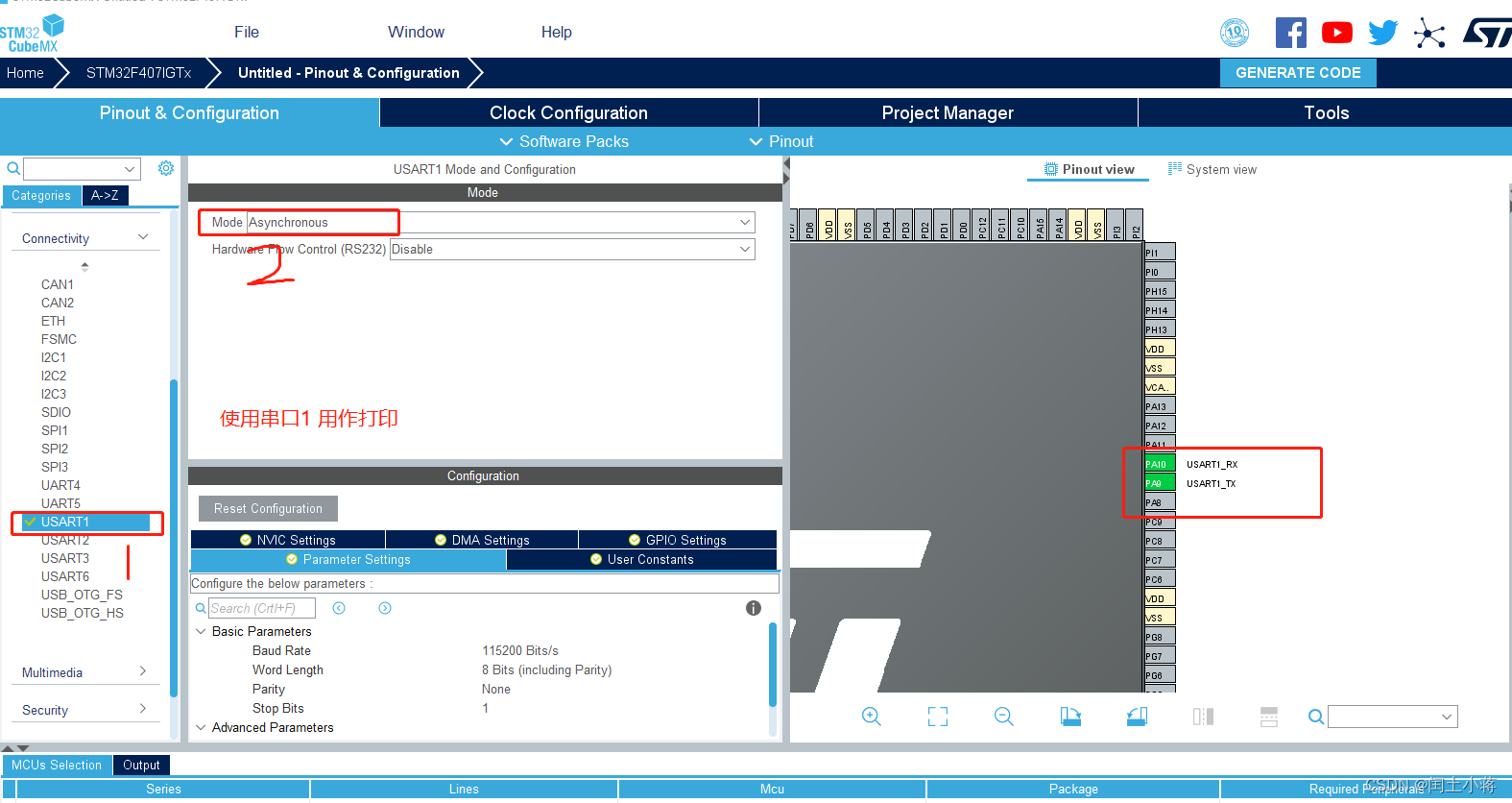Image resolution: width=1512 pixels, height=803 pixels.
Task: Open the pin search combo box
Action: coord(1393,717)
